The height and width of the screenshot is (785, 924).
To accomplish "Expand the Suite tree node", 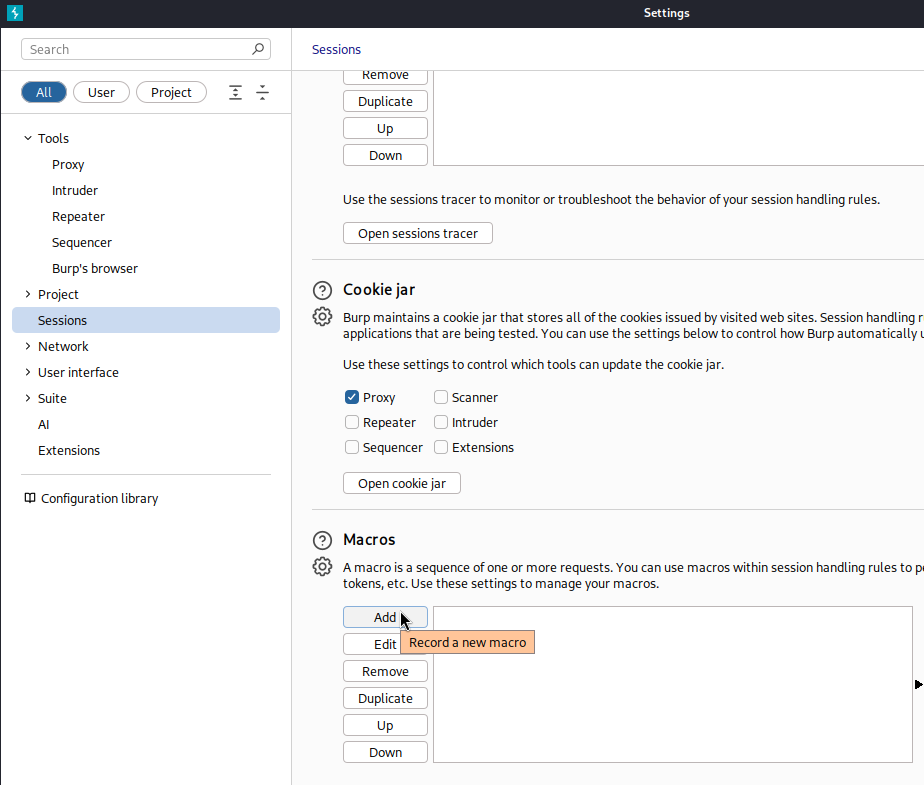I will (28, 398).
